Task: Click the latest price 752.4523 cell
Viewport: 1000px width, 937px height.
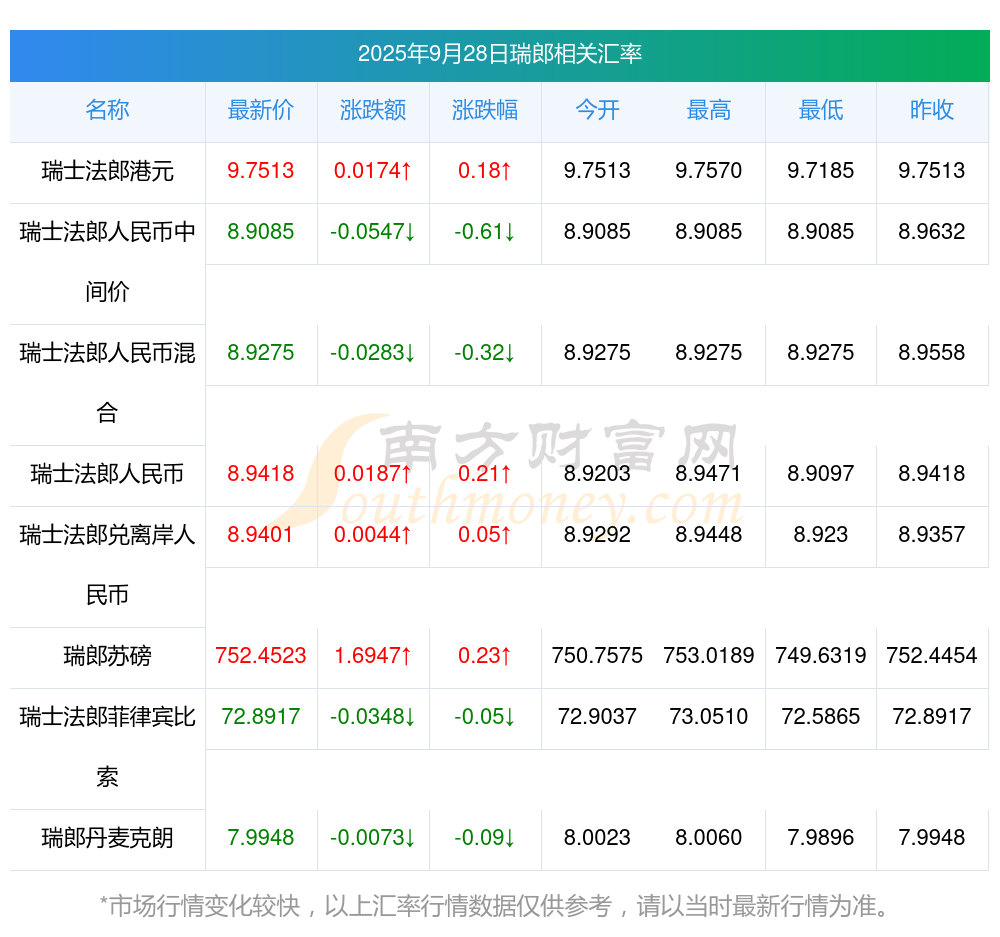Action: pyautogui.click(x=261, y=656)
